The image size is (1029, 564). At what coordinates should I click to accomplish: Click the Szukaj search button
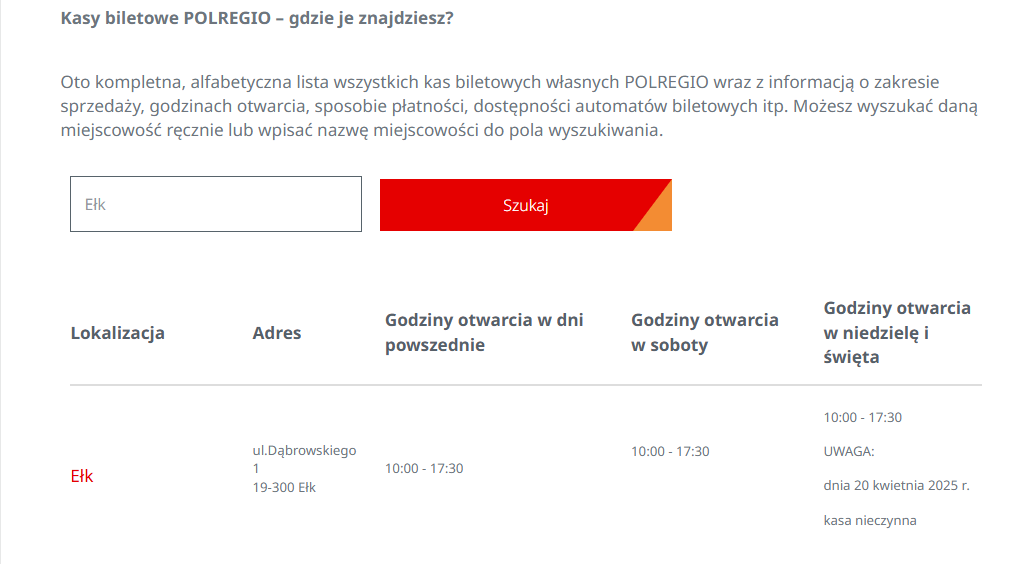[x=525, y=205]
